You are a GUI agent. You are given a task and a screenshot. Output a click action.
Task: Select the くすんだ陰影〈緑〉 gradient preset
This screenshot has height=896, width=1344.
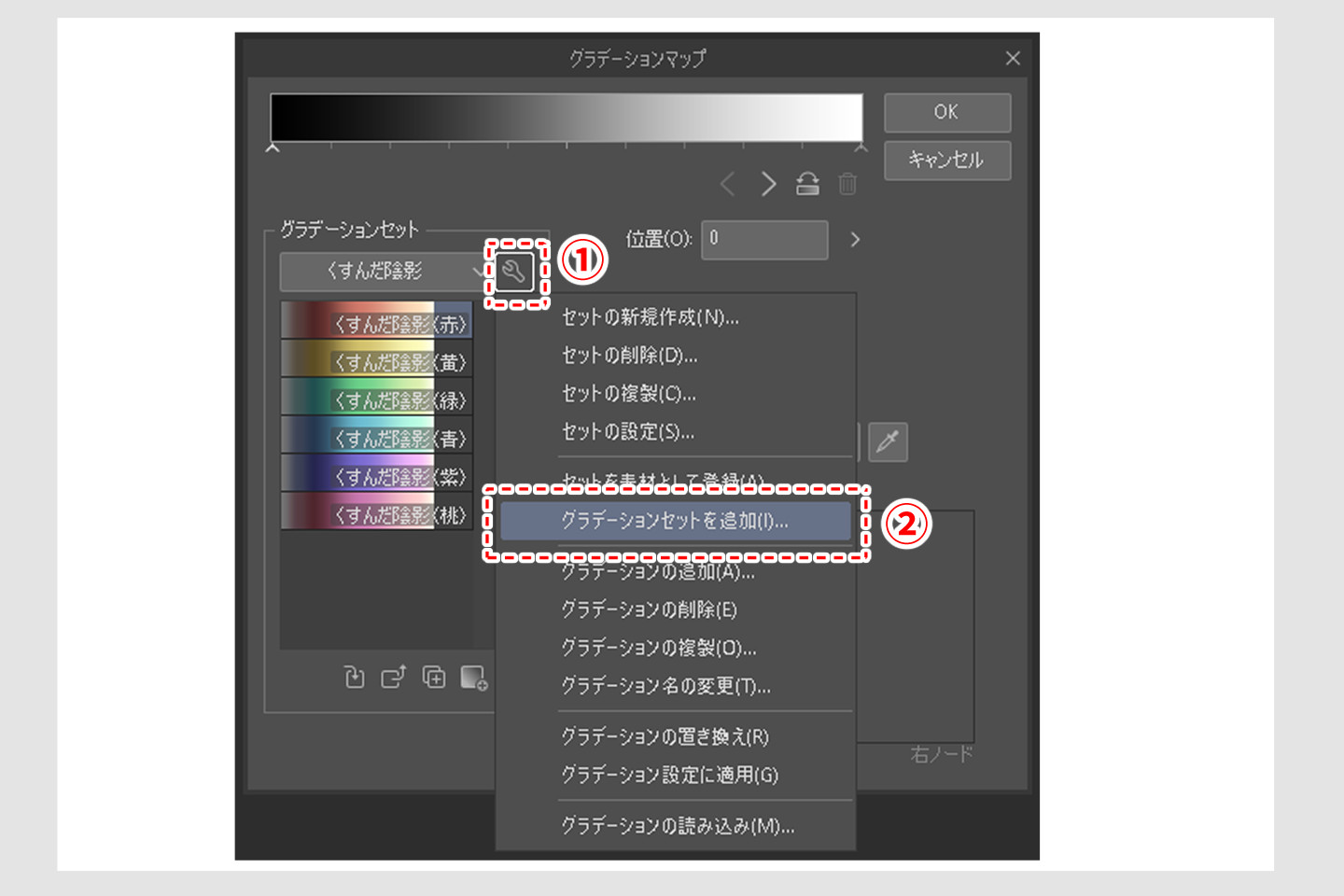pyautogui.click(x=376, y=398)
